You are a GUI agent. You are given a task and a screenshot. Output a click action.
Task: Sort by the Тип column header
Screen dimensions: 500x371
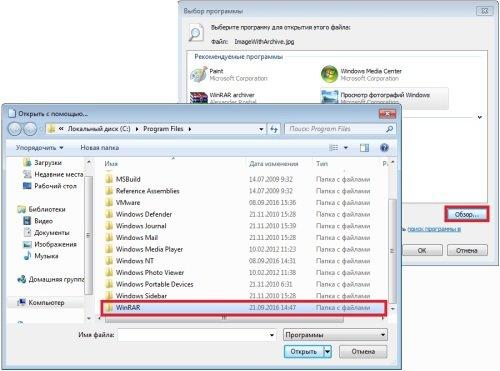click(322, 164)
